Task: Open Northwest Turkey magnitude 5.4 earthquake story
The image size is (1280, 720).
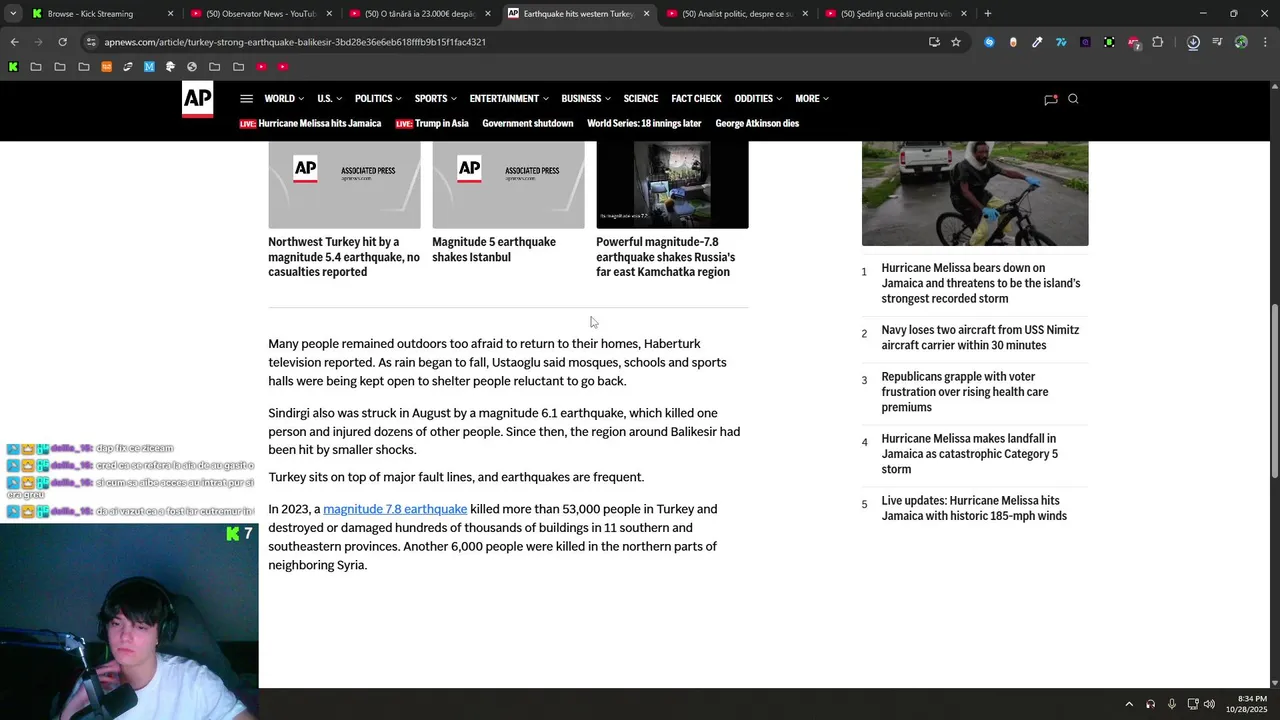Action: click(344, 257)
